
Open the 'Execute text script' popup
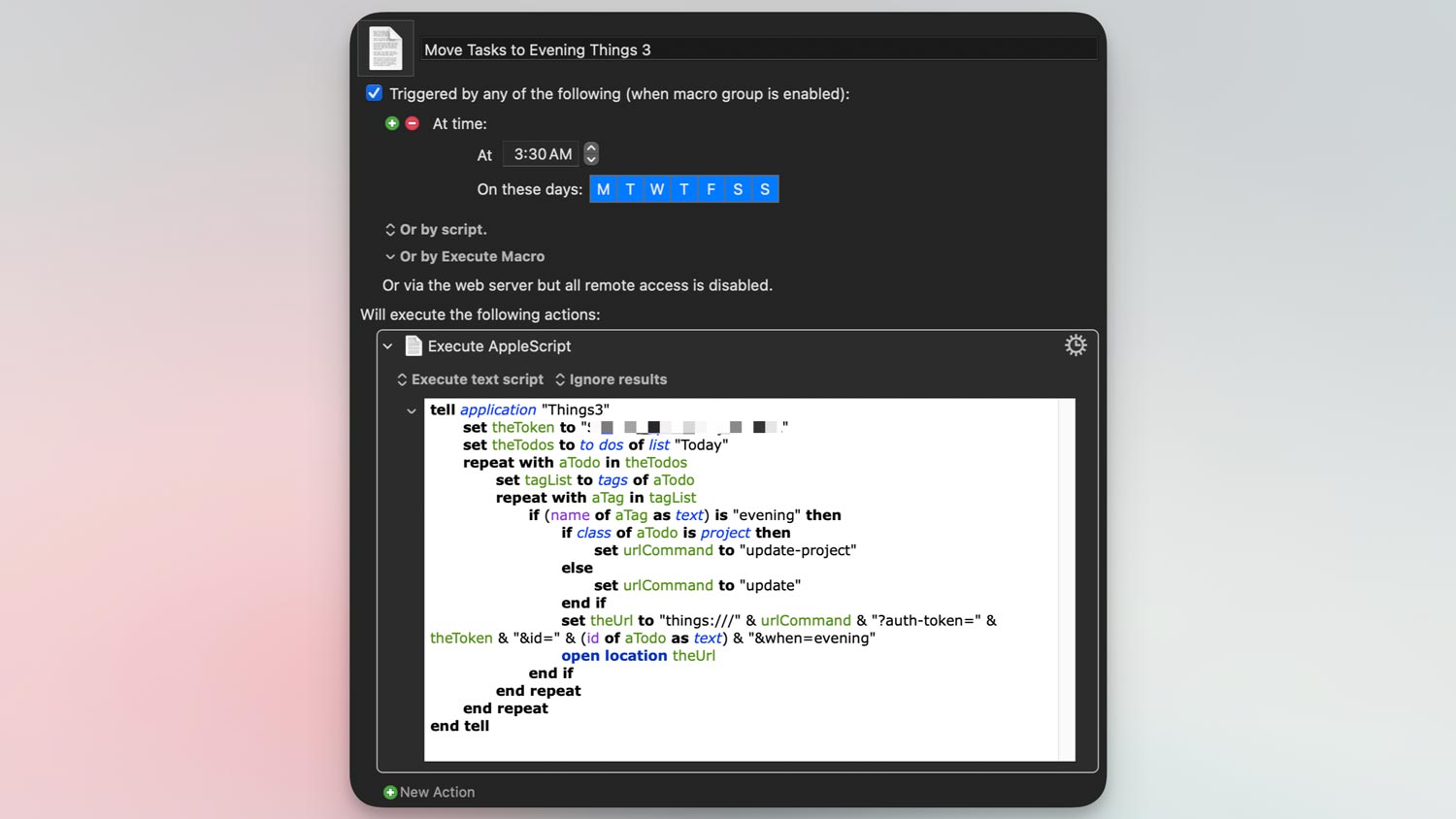[471, 379]
